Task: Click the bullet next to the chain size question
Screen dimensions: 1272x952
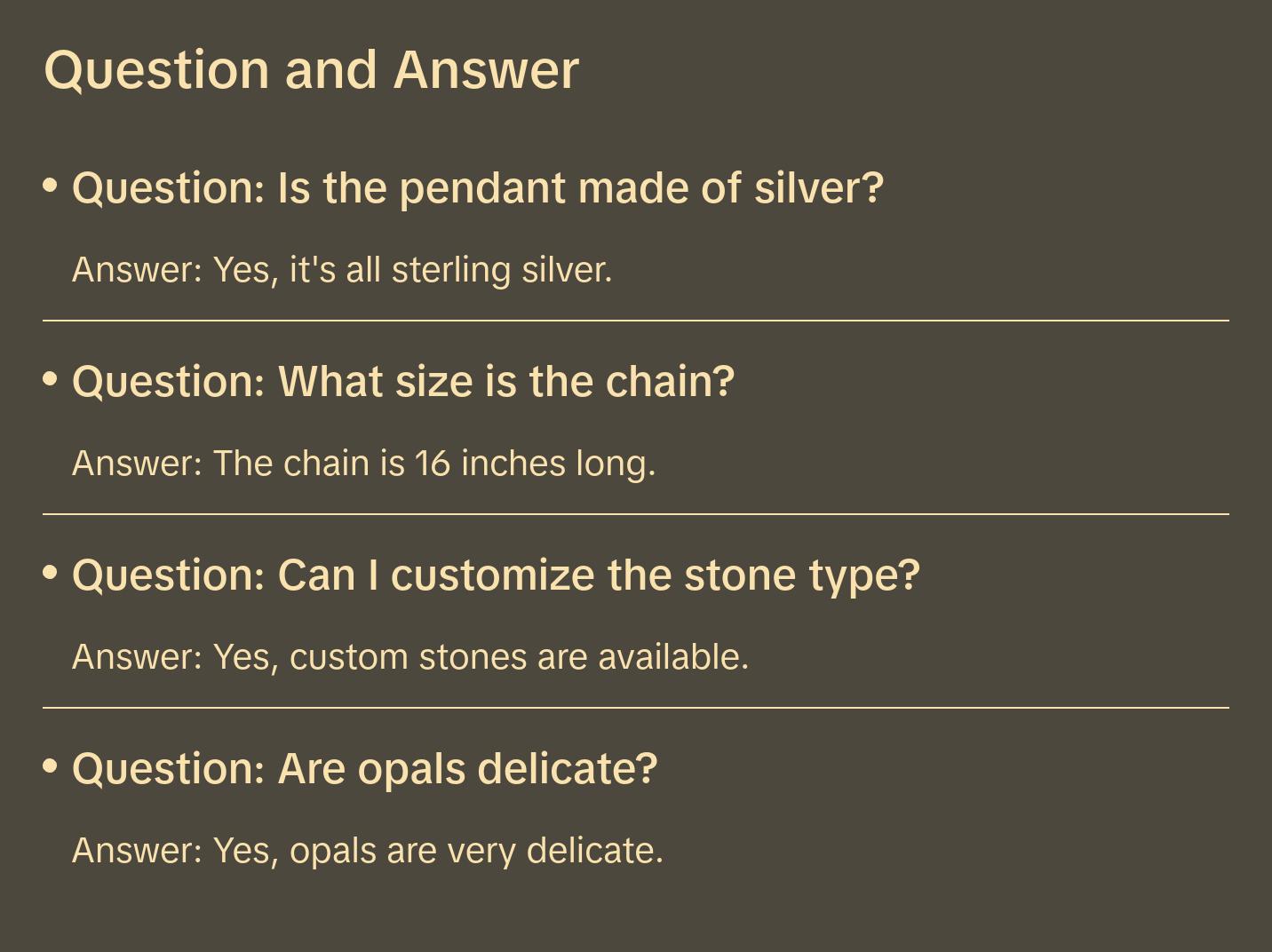Action: [51, 379]
